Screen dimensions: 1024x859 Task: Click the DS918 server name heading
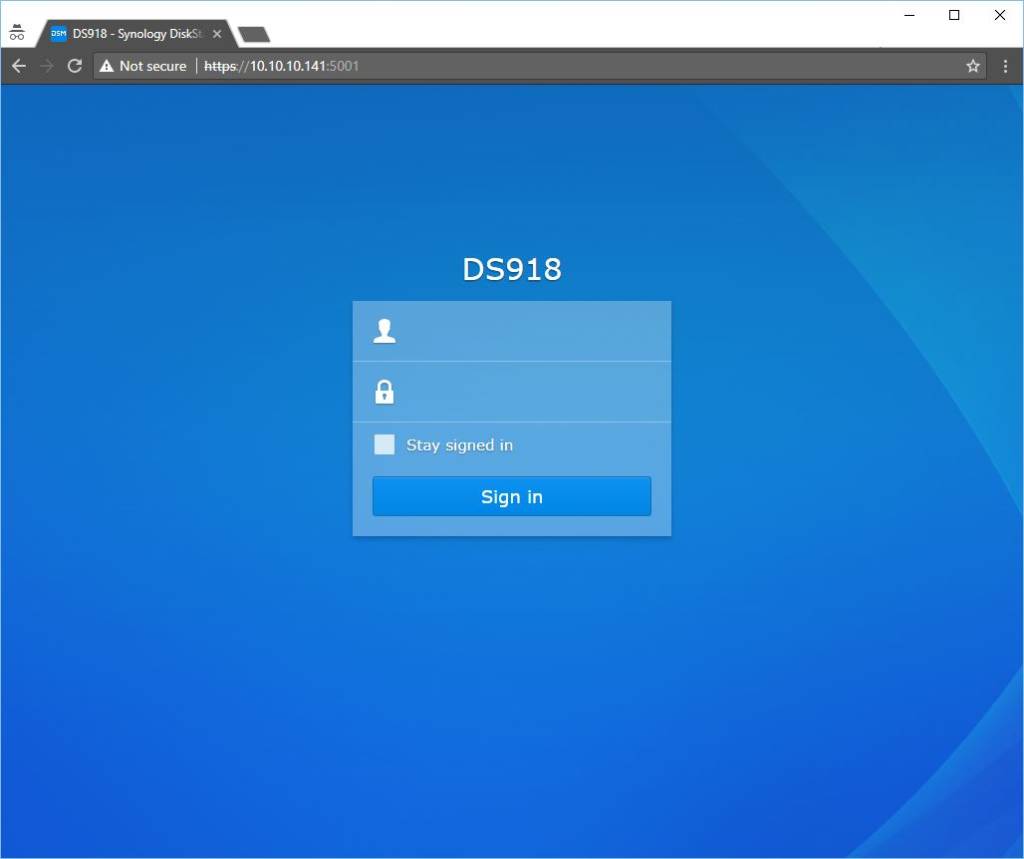(x=512, y=269)
